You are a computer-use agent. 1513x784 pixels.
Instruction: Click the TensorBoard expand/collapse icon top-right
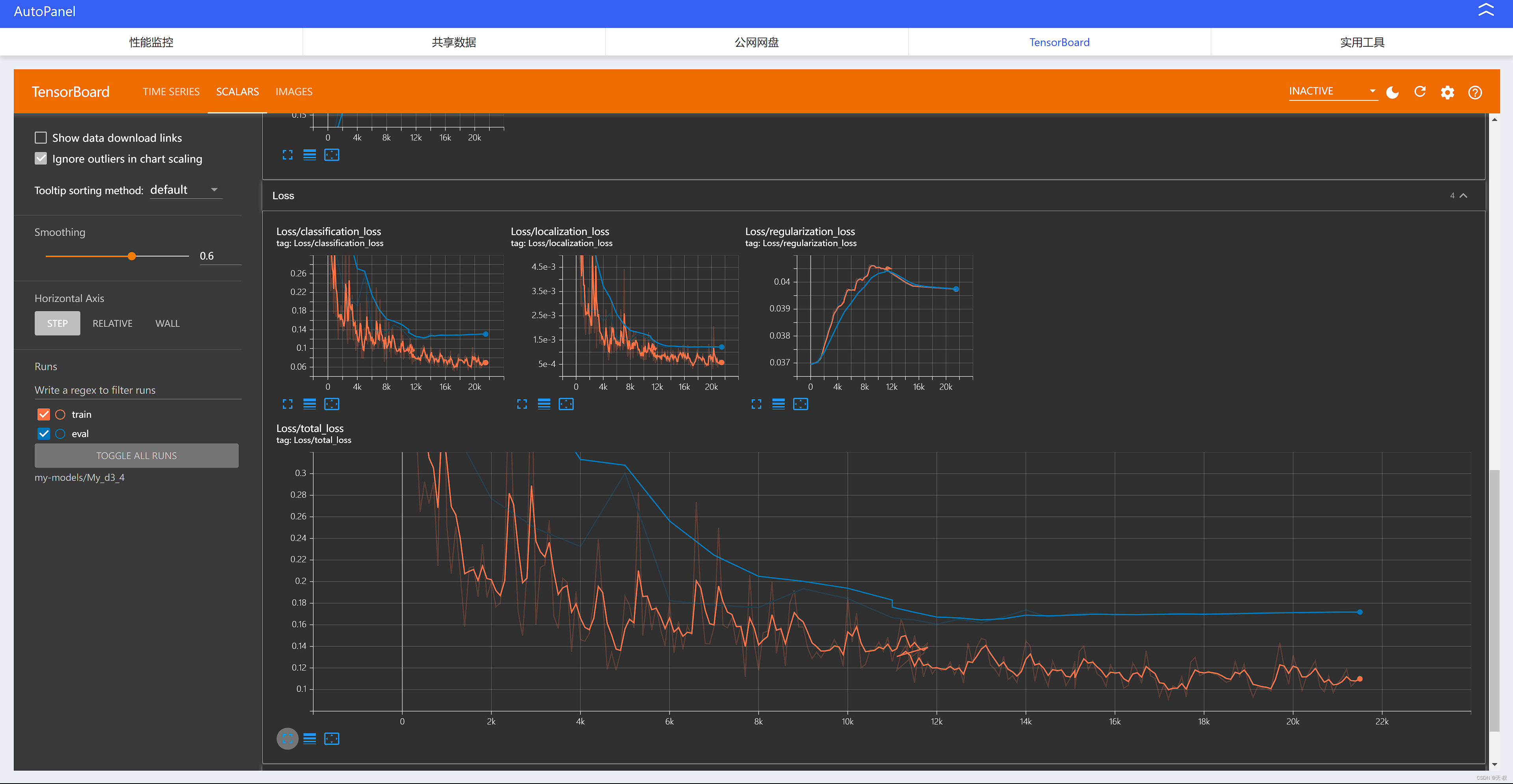(1488, 11)
